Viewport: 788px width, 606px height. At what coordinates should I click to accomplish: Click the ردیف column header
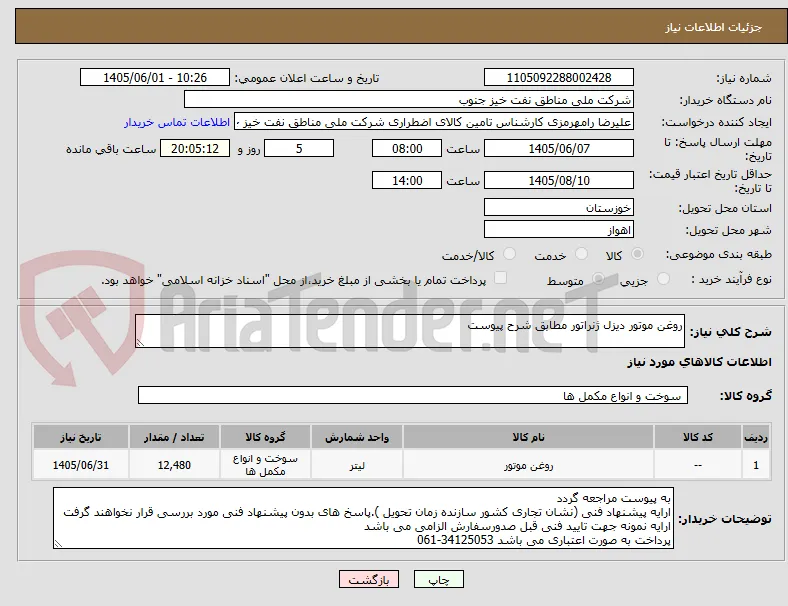click(x=756, y=437)
